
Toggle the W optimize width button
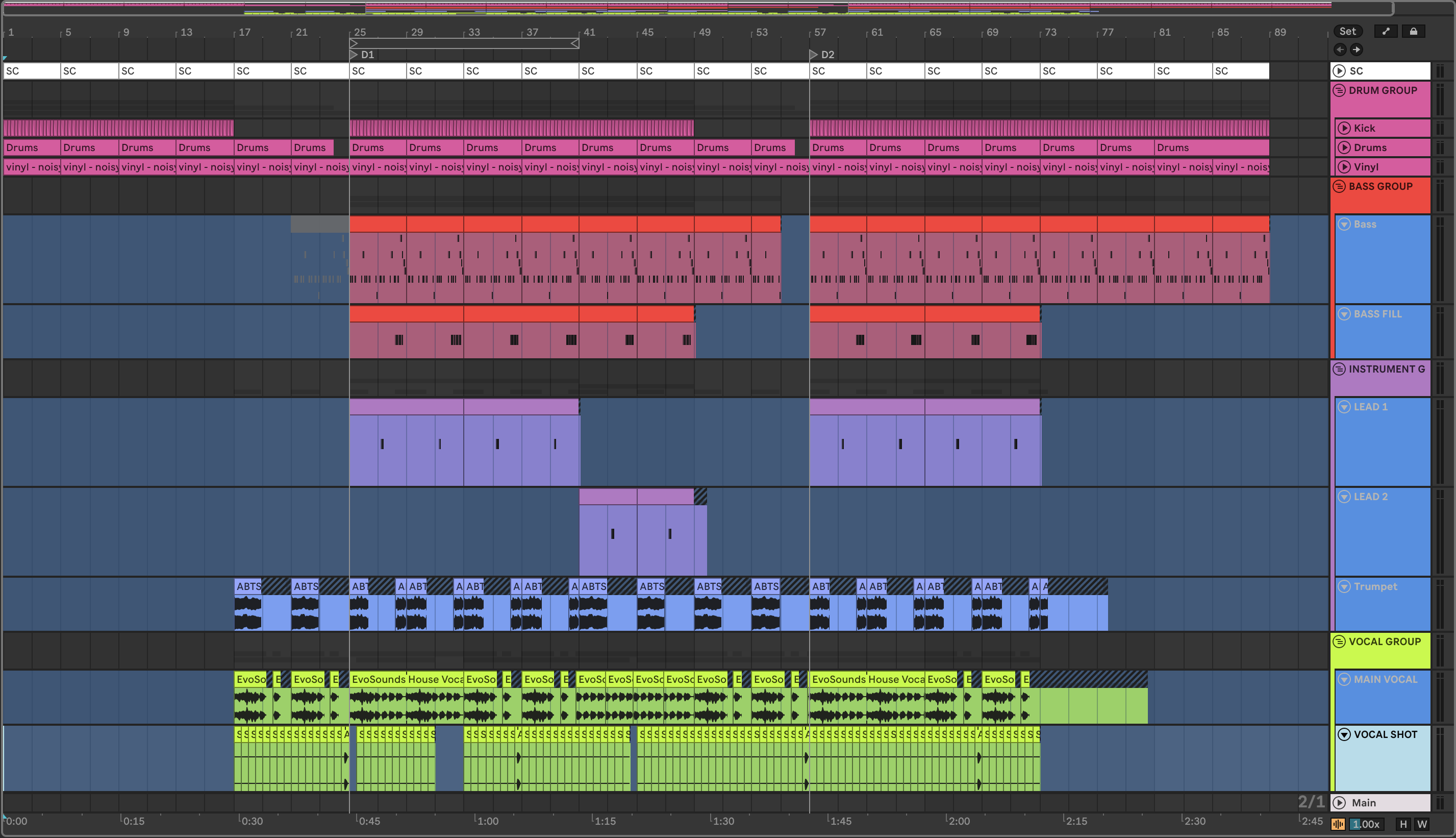pyautogui.click(x=1422, y=824)
